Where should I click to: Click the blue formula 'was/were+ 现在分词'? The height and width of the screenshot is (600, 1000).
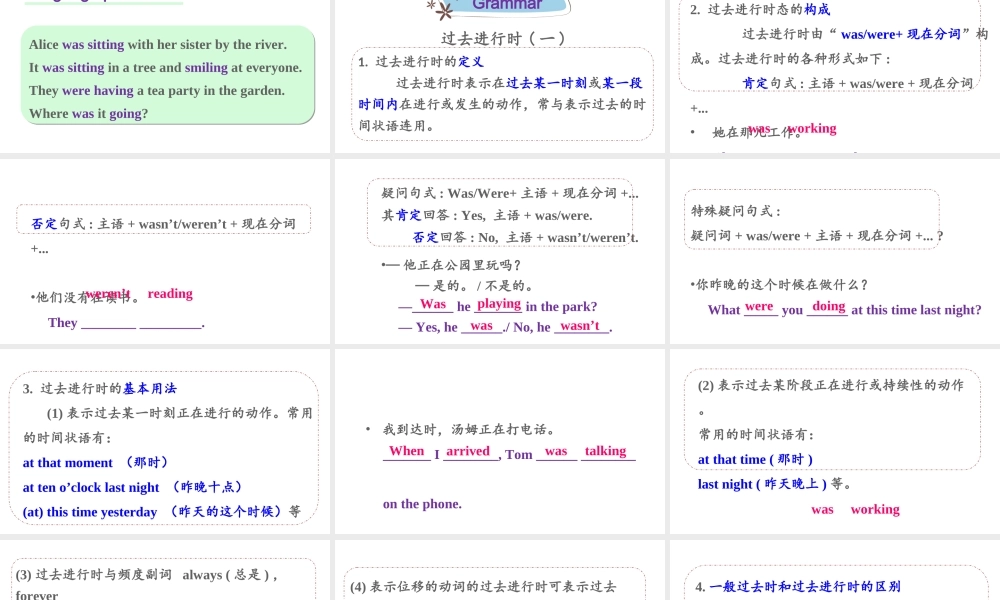pos(901,34)
